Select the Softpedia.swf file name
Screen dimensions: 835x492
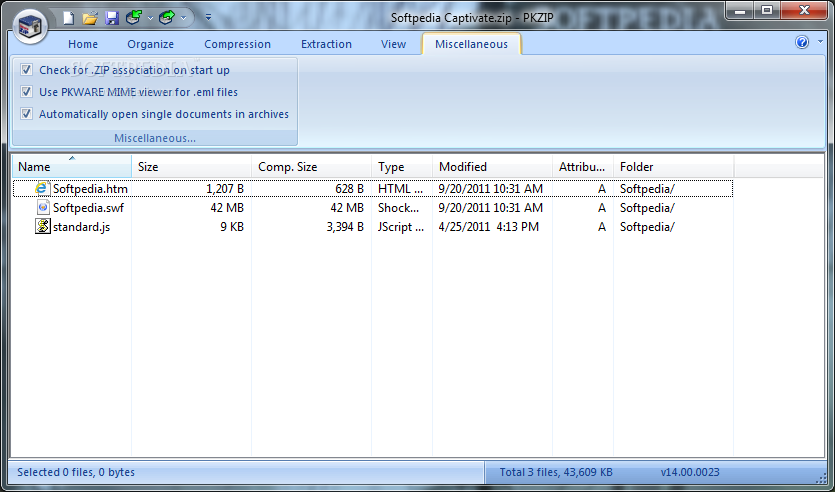pos(88,208)
